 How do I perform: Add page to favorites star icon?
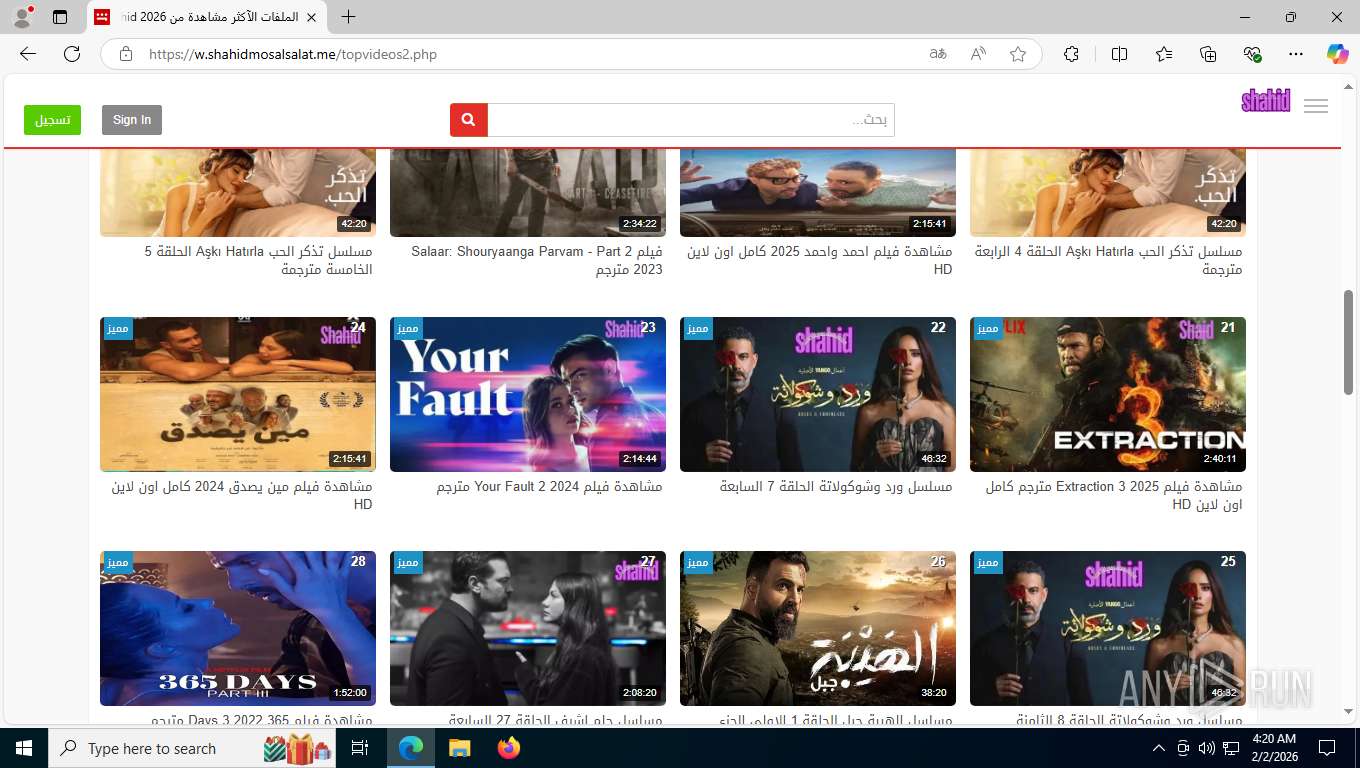(x=1018, y=54)
